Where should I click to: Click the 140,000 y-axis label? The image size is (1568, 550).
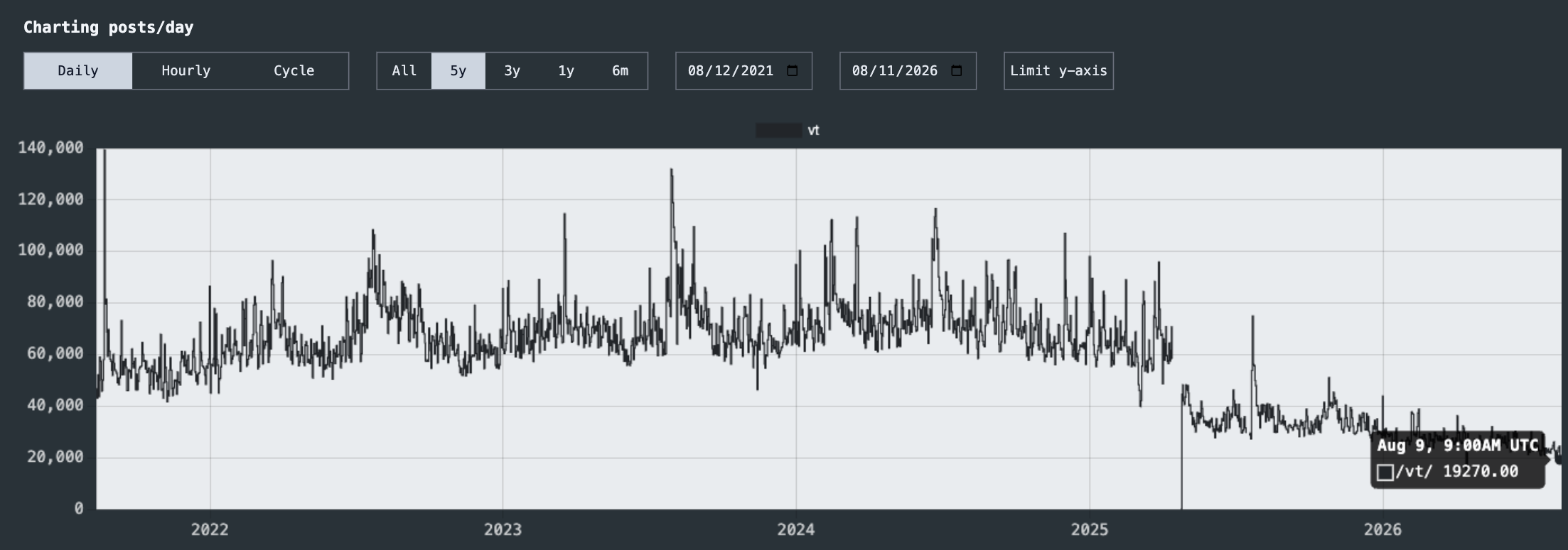(50, 148)
